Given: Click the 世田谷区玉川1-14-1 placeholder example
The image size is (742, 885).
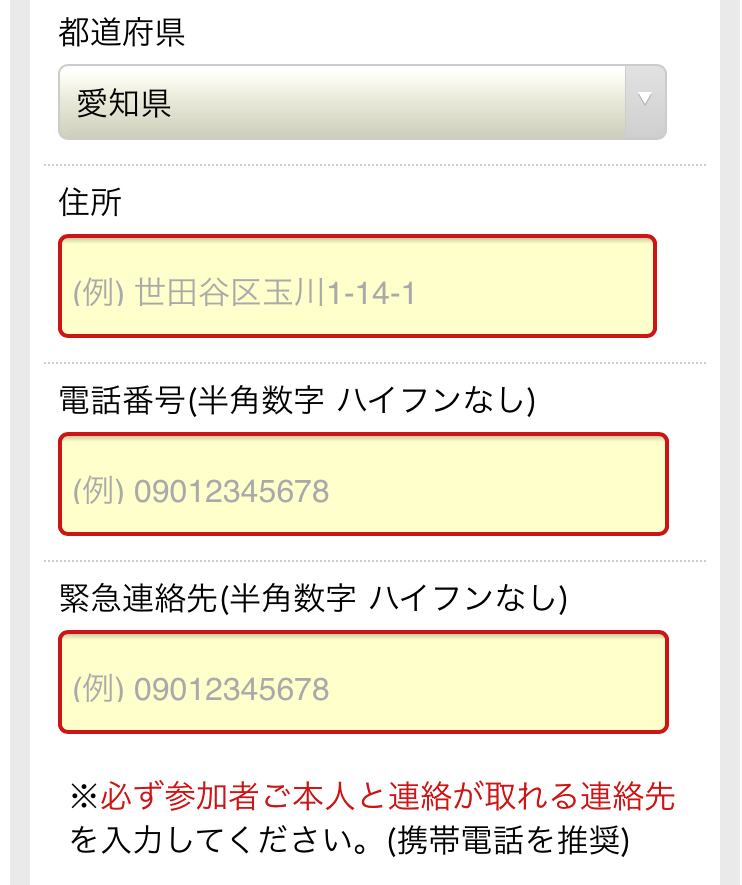Looking at the screenshot, I should tap(275, 293).
